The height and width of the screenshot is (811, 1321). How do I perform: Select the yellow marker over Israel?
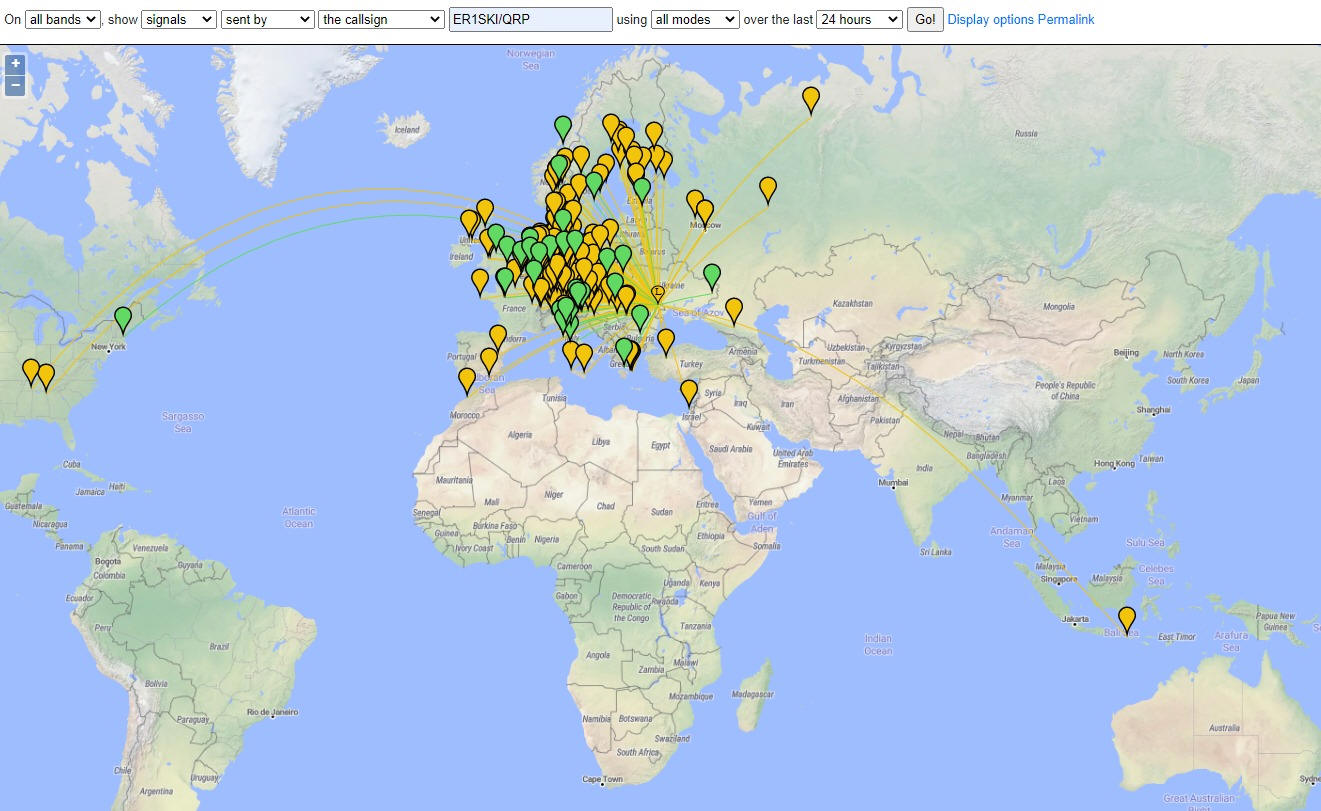(689, 391)
